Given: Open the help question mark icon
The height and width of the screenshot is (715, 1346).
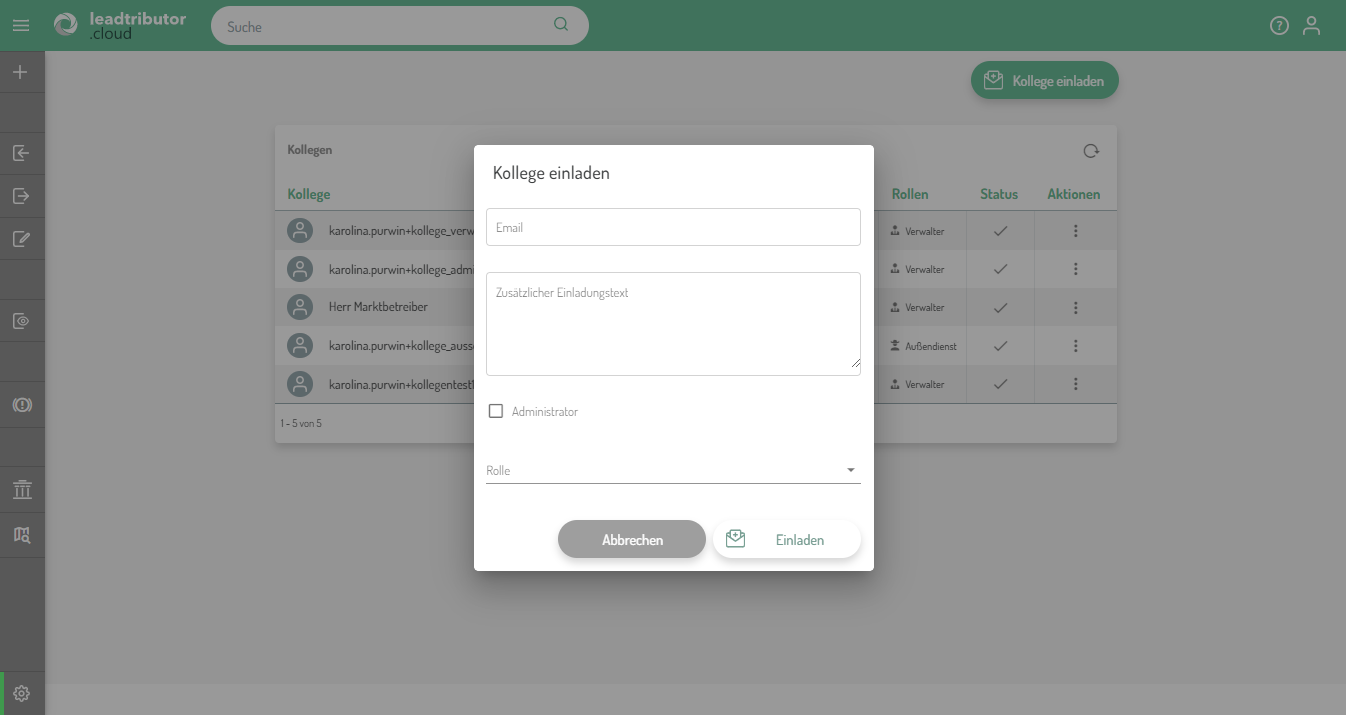Looking at the screenshot, I should (x=1279, y=26).
